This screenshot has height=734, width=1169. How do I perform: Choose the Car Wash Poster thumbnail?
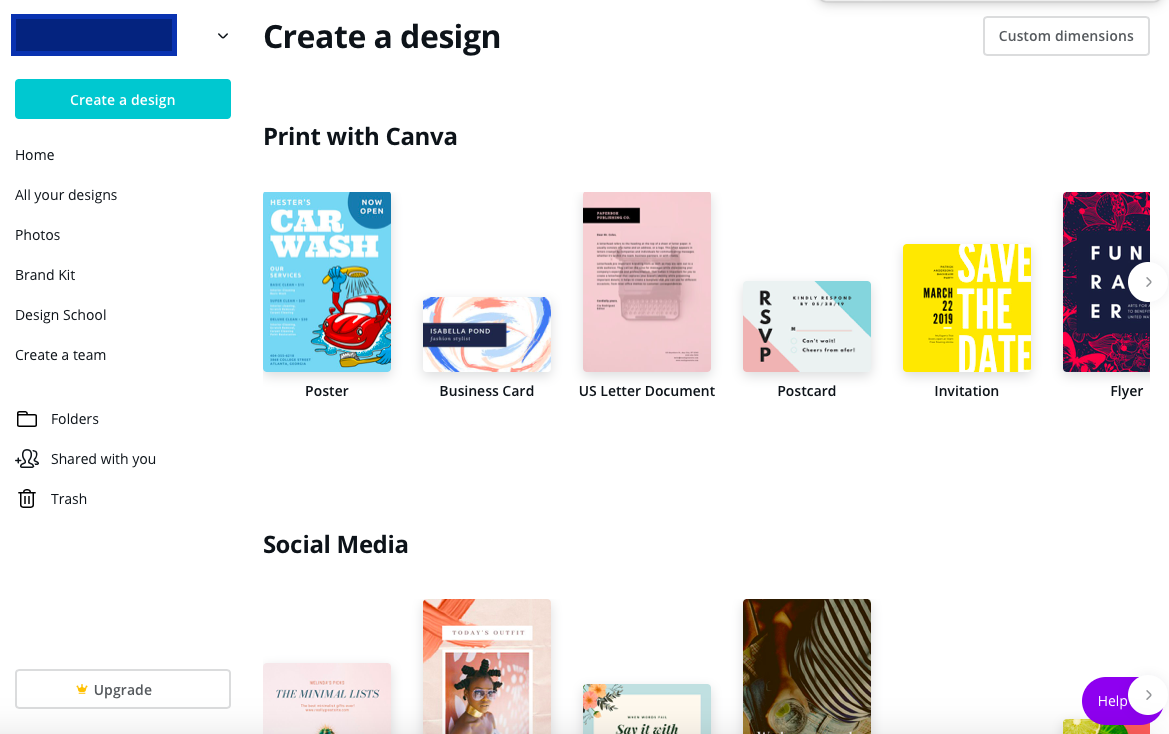[327, 282]
